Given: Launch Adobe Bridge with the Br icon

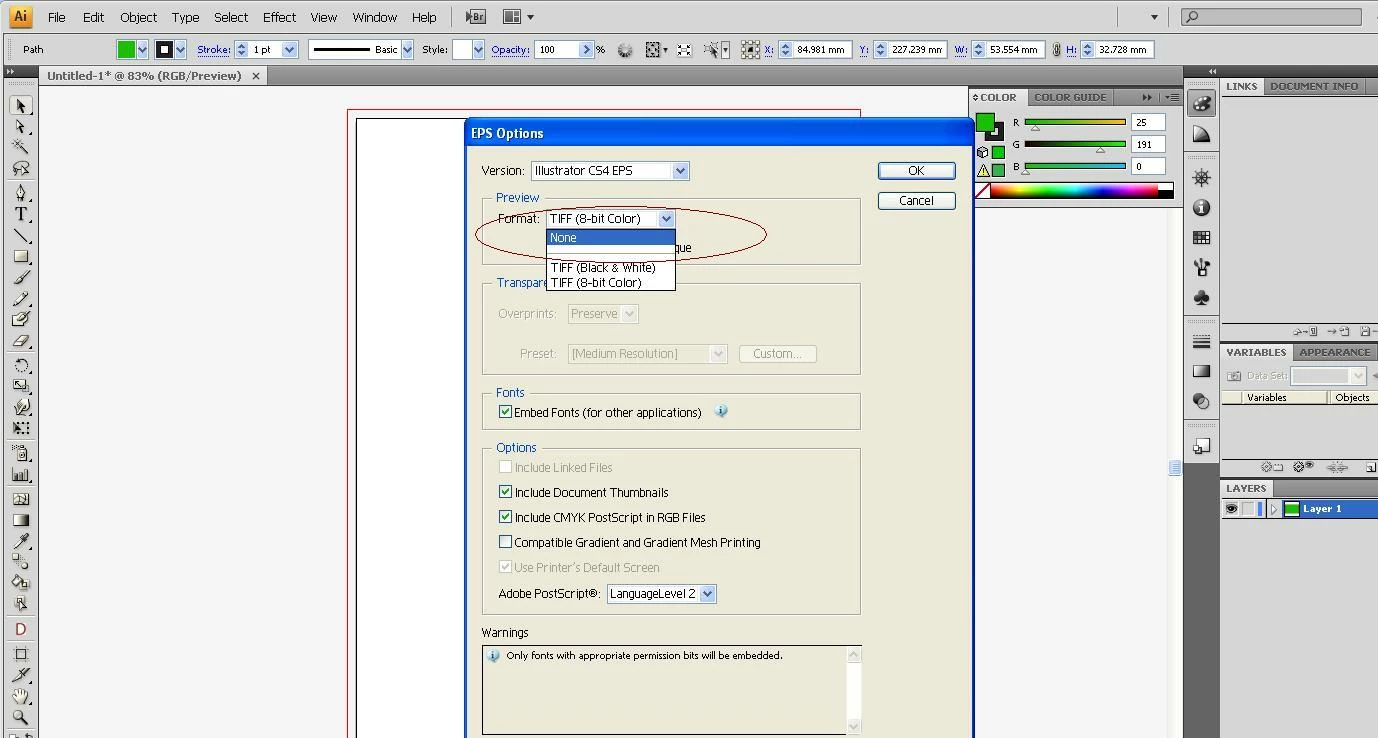Looking at the screenshot, I should tap(476, 17).
